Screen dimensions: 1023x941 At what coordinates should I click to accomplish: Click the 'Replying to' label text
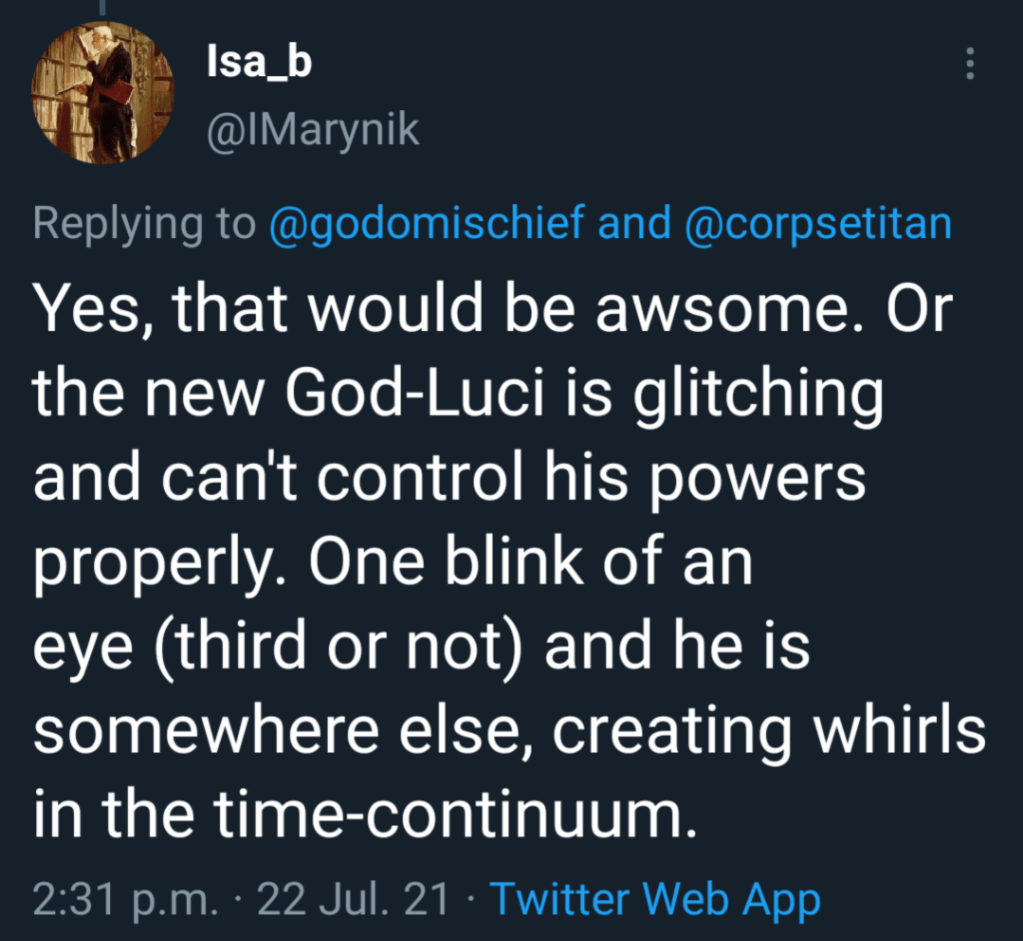click(144, 224)
